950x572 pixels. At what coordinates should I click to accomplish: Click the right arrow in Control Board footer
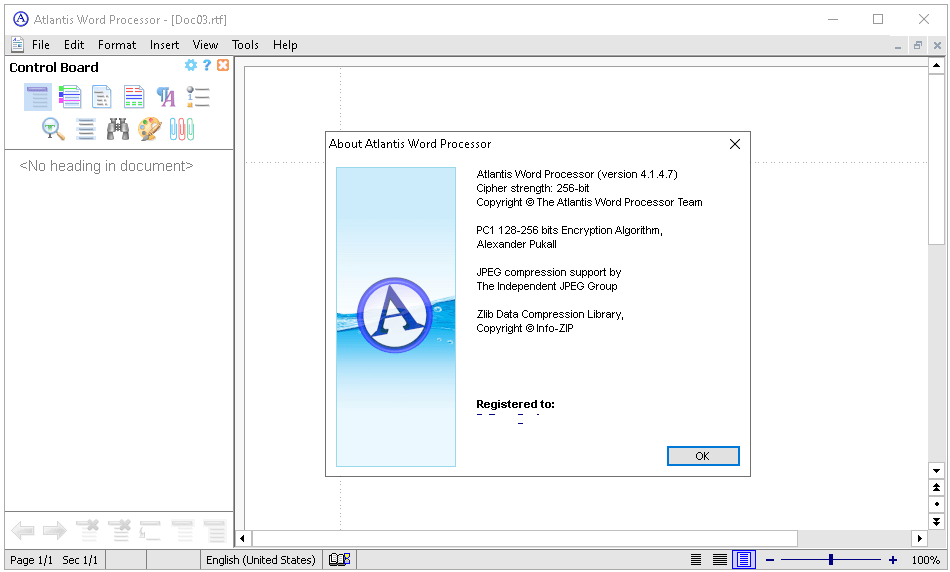55,531
